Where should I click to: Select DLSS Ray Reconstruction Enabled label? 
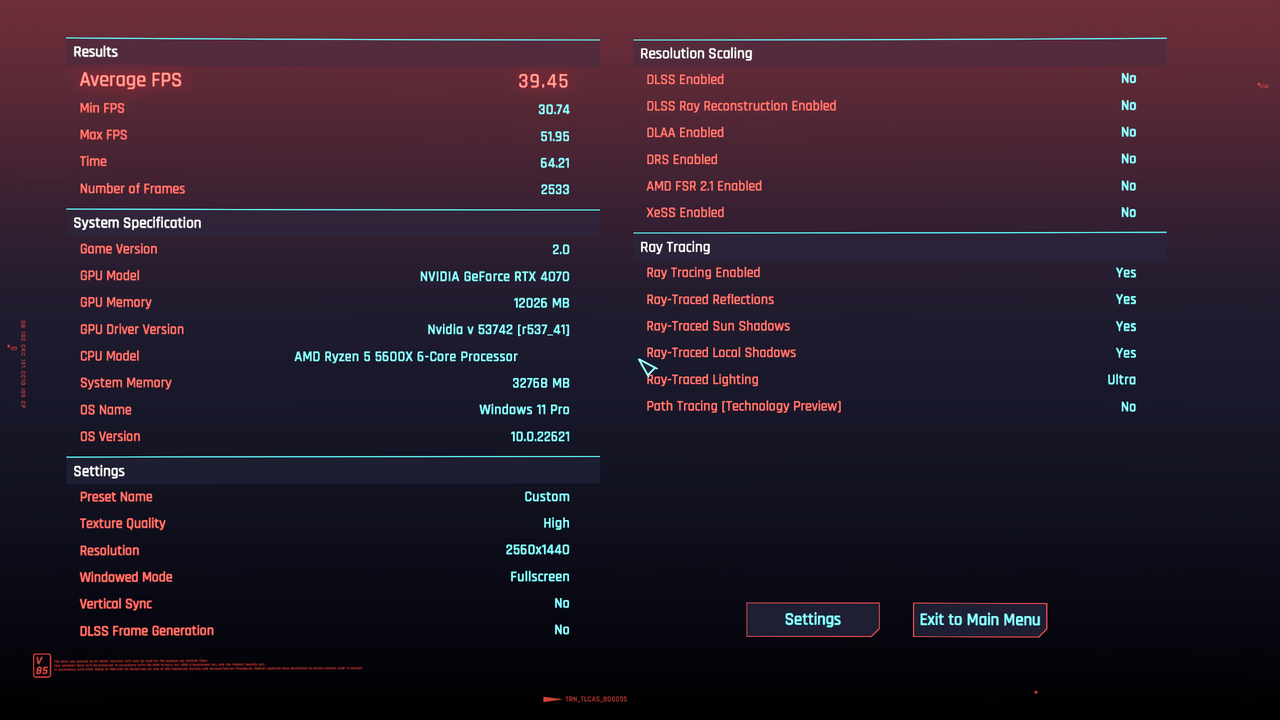pos(741,106)
